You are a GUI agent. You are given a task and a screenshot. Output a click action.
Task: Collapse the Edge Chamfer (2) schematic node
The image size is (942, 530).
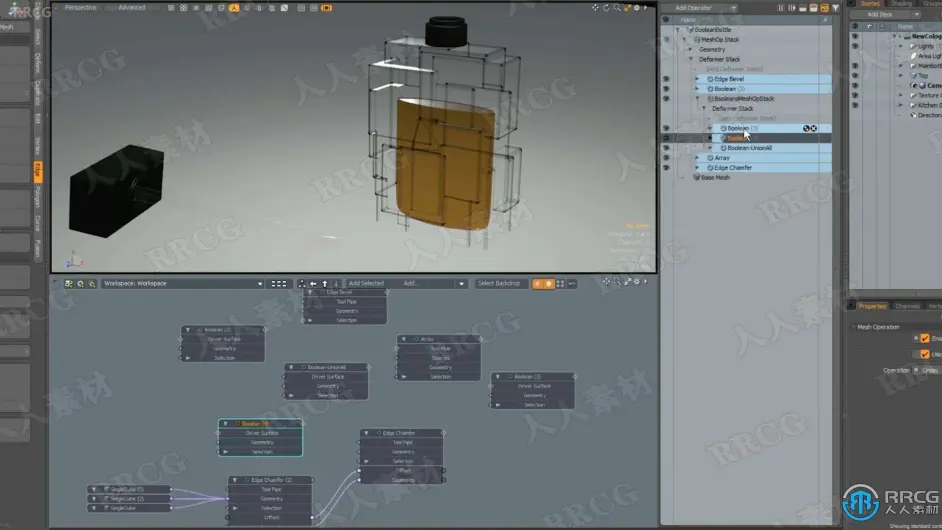pos(235,480)
